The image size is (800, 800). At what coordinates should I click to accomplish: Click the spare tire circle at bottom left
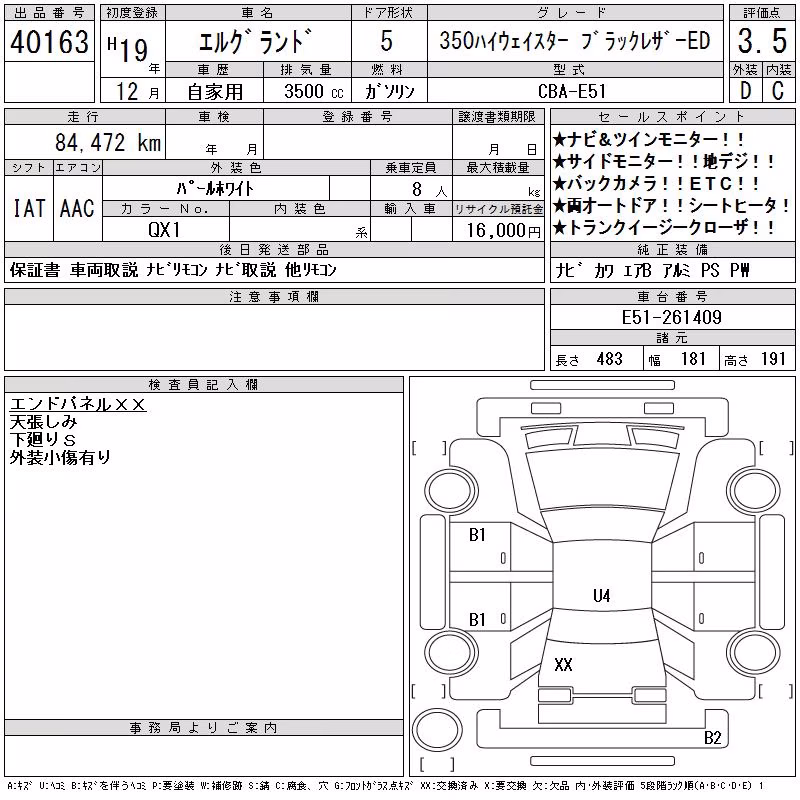tap(437, 730)
